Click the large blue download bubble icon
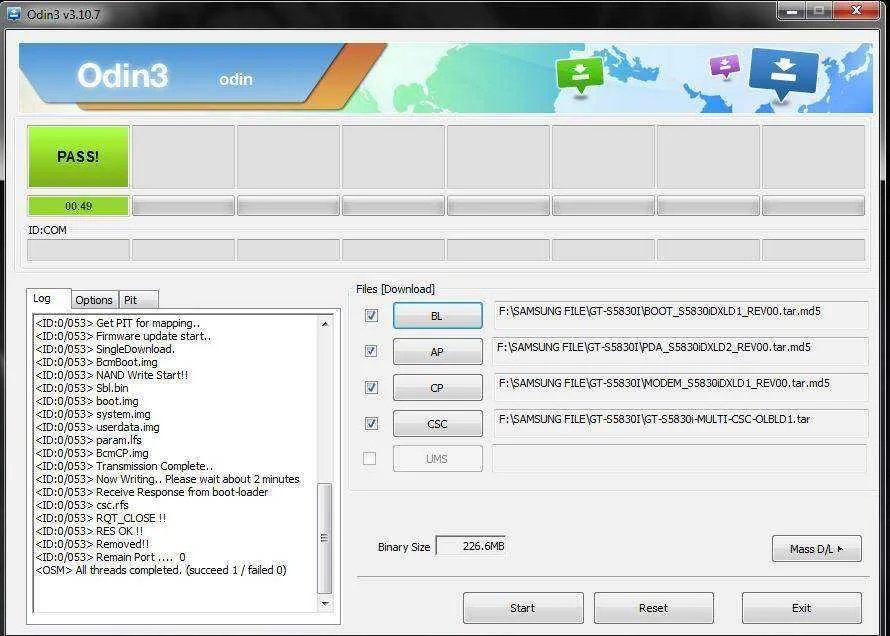This screenshot has width=890, height=636. coord(784,74)
